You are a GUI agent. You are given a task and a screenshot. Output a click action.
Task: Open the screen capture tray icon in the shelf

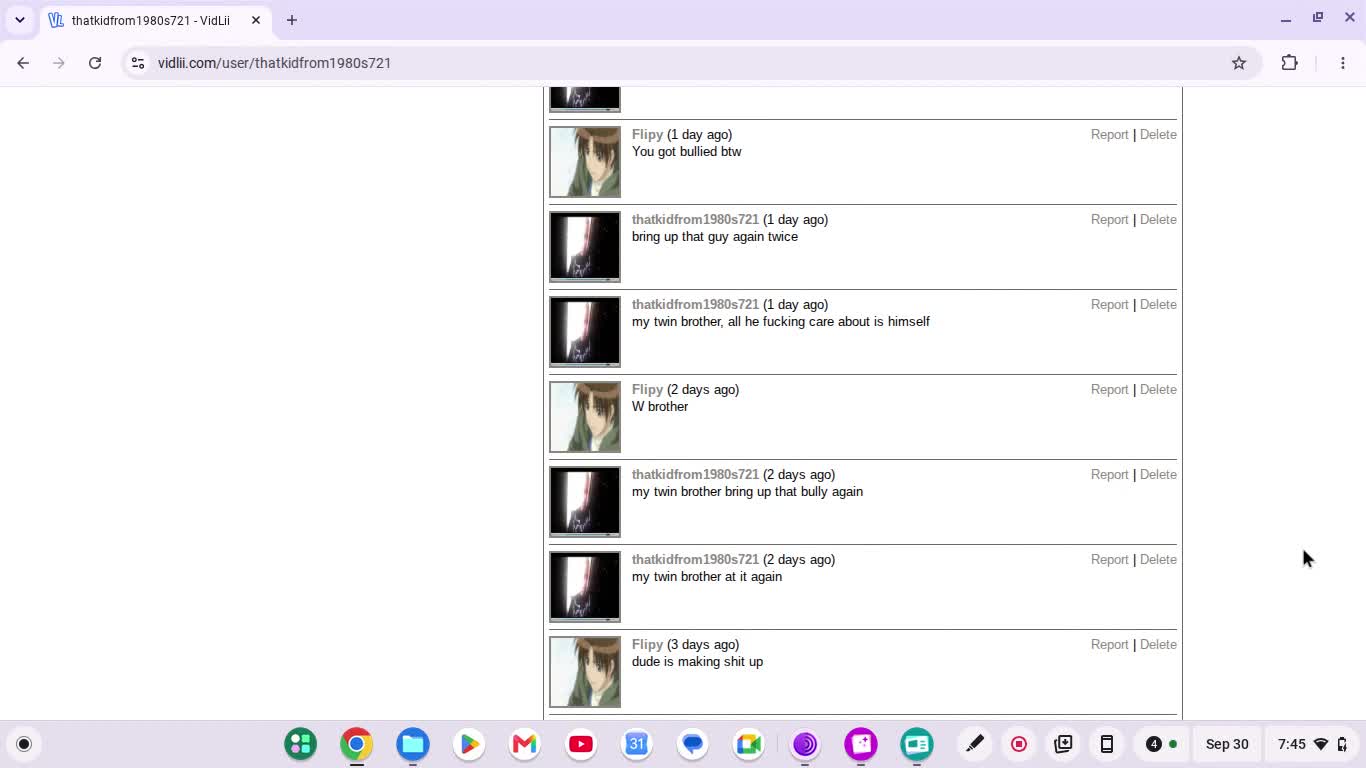point(1063,744)
